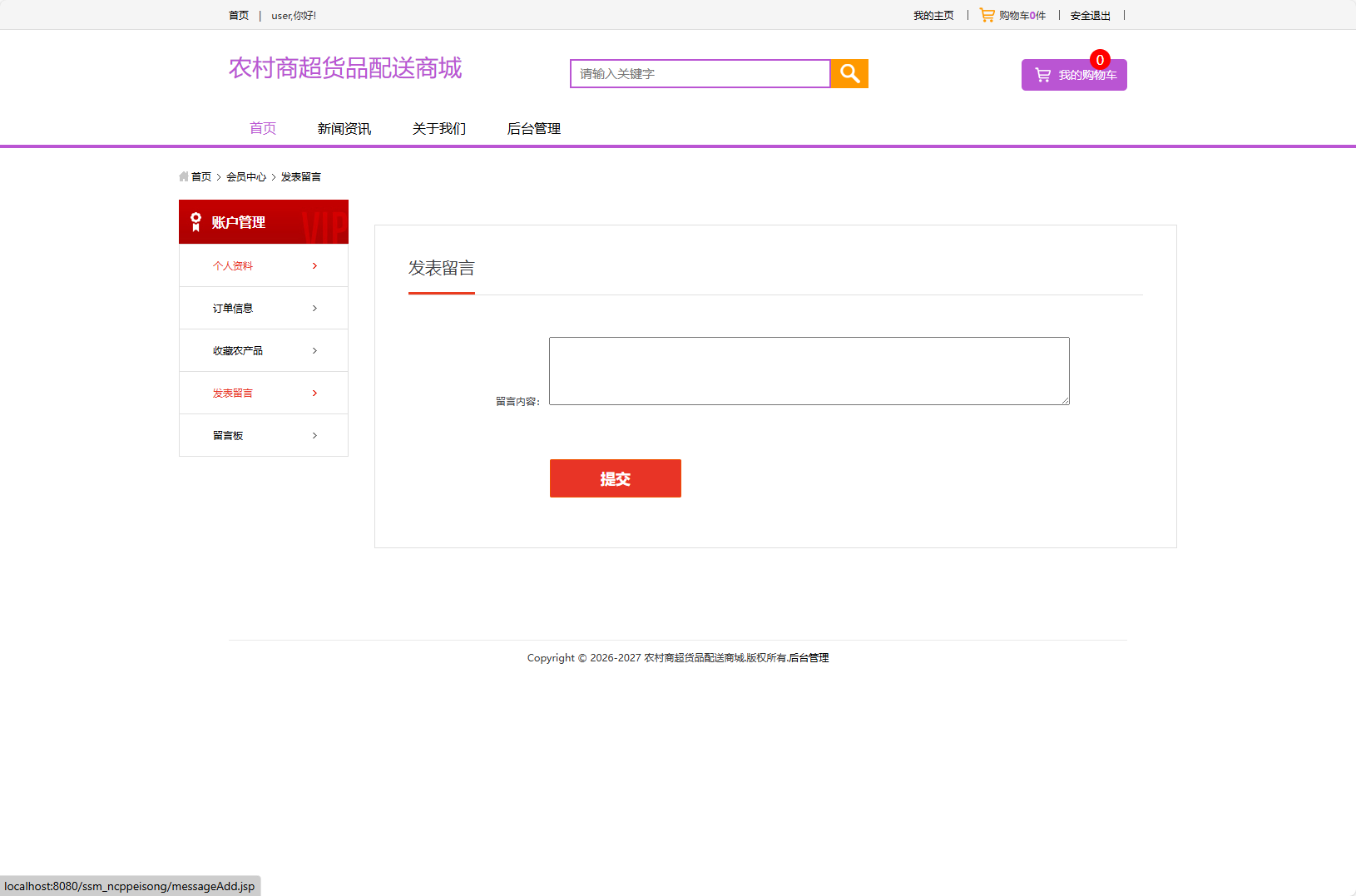This screenshot has height=896, width=1356.
Task: Click the orange search magnifier icon
Action: [849, 73]
